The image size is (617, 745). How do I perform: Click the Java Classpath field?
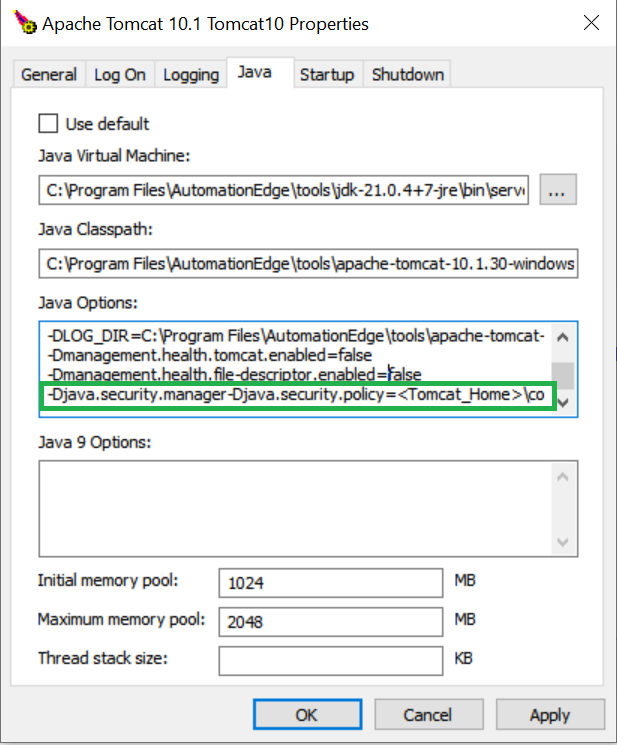(x=308, y=263)
